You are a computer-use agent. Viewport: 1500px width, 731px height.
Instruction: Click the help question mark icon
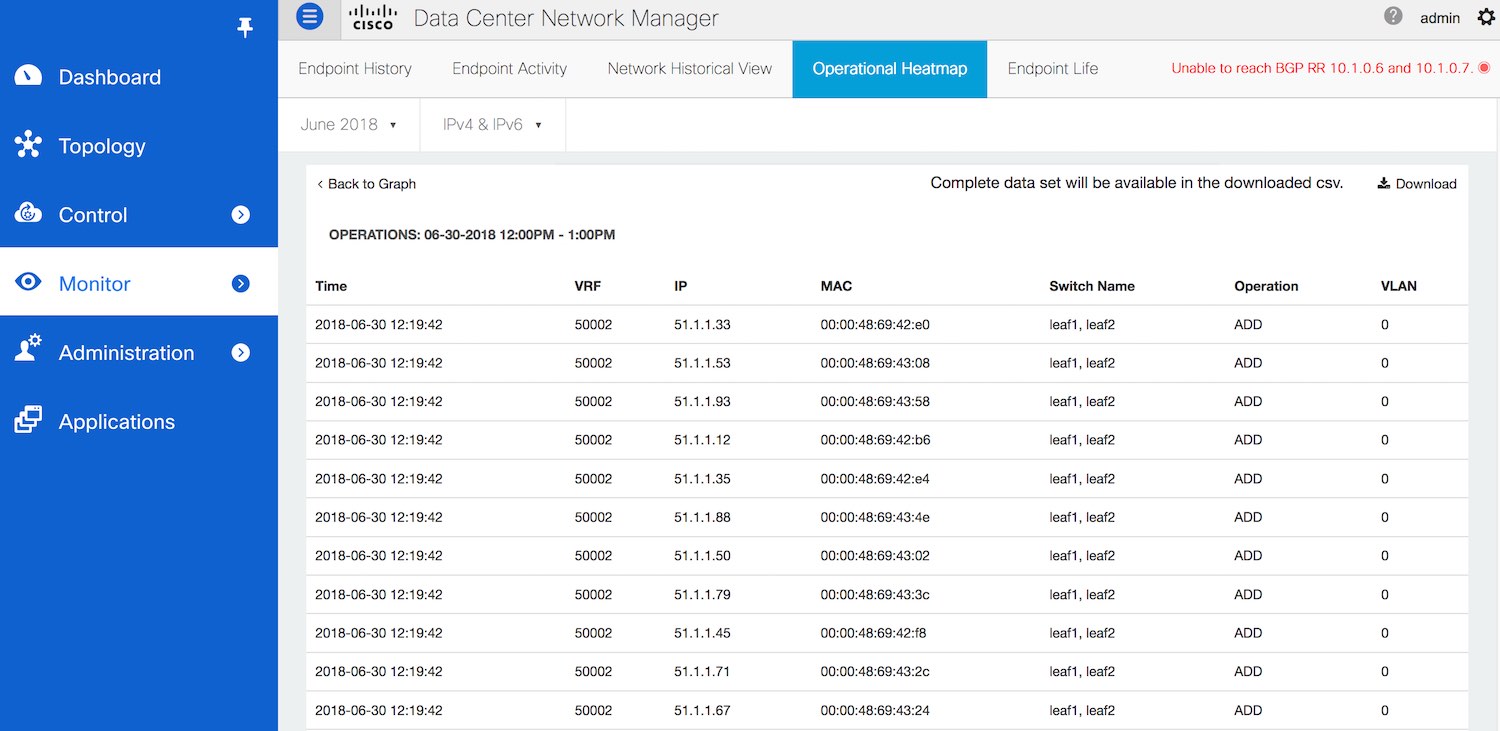point(1393,16)
